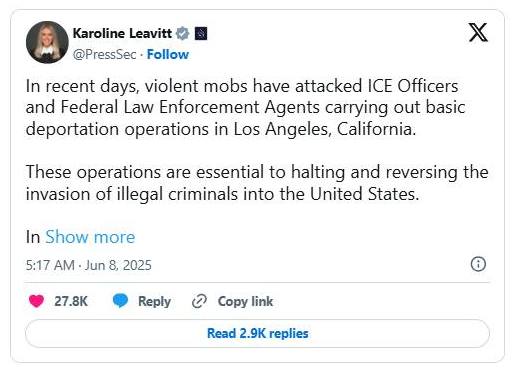Image resolution: width=521 pixels, height=371 pixels.
Task: Open the 5:17 AM Jun 8, 2025 timestamp
Action: point(89,265)
